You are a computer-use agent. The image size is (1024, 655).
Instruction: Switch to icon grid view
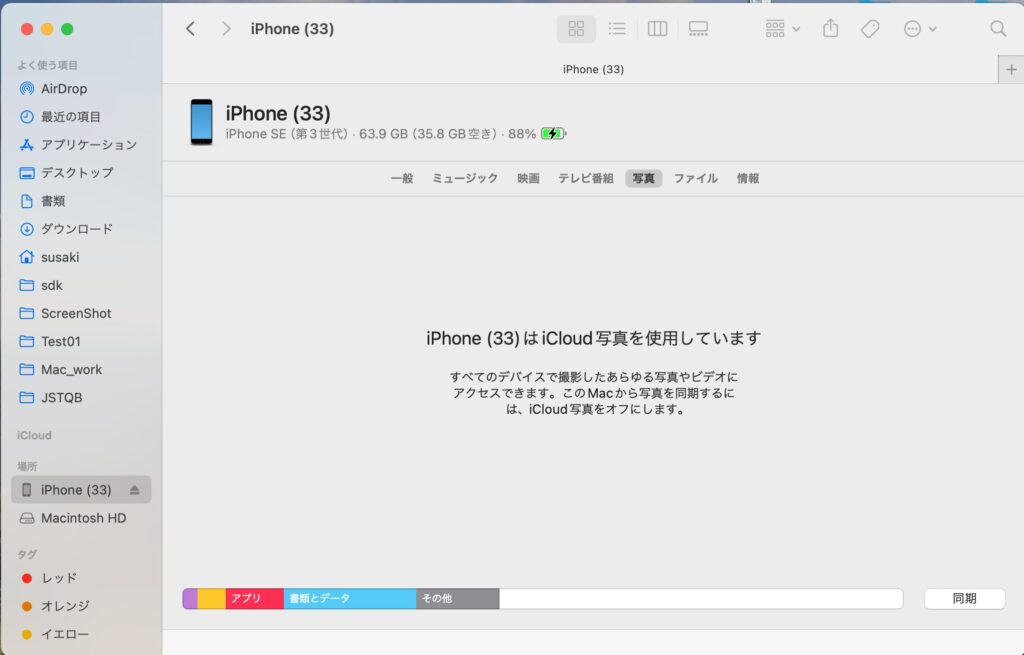pos(576,29)
